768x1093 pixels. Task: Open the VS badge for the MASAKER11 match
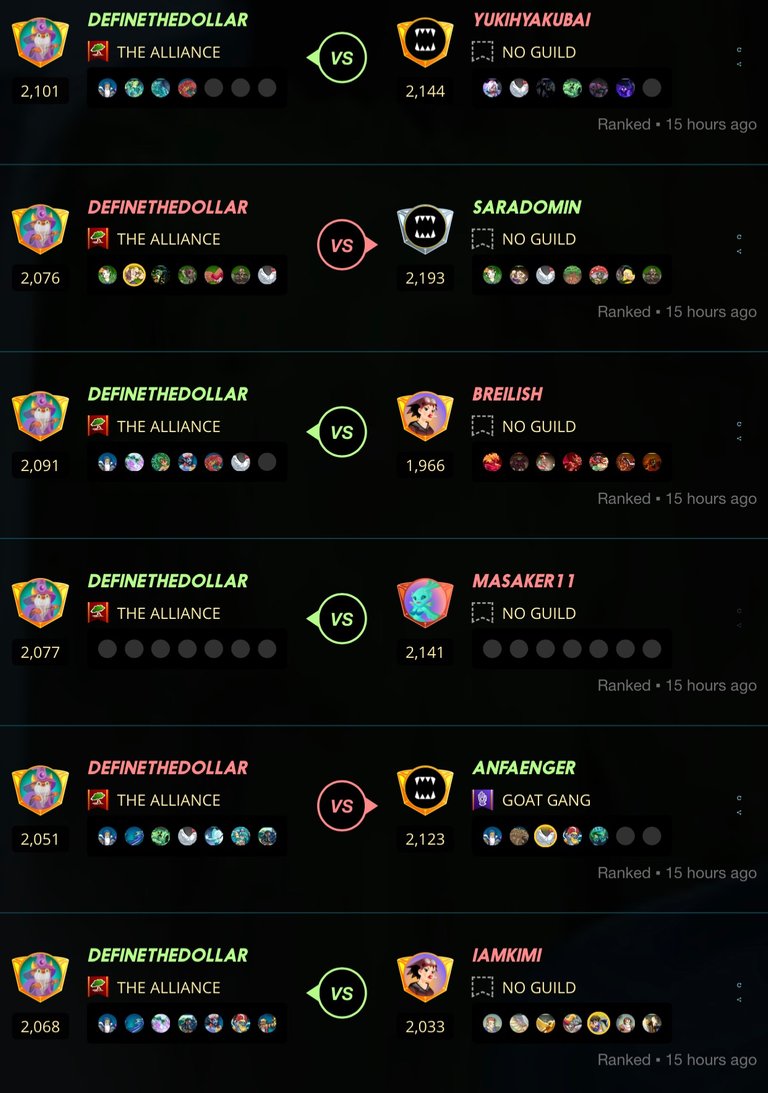click(x=337, y=619)
